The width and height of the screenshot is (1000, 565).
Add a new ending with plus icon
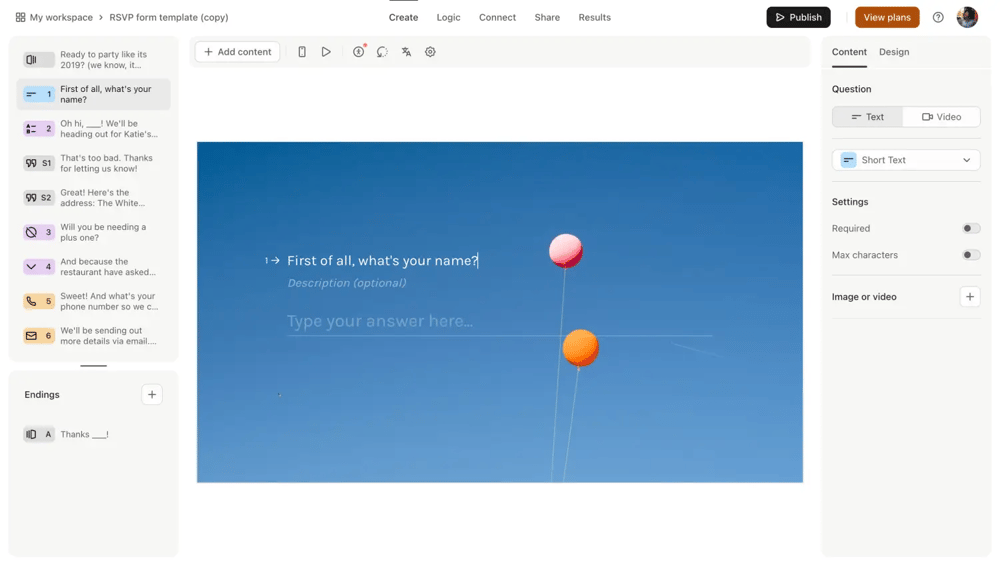152,395
